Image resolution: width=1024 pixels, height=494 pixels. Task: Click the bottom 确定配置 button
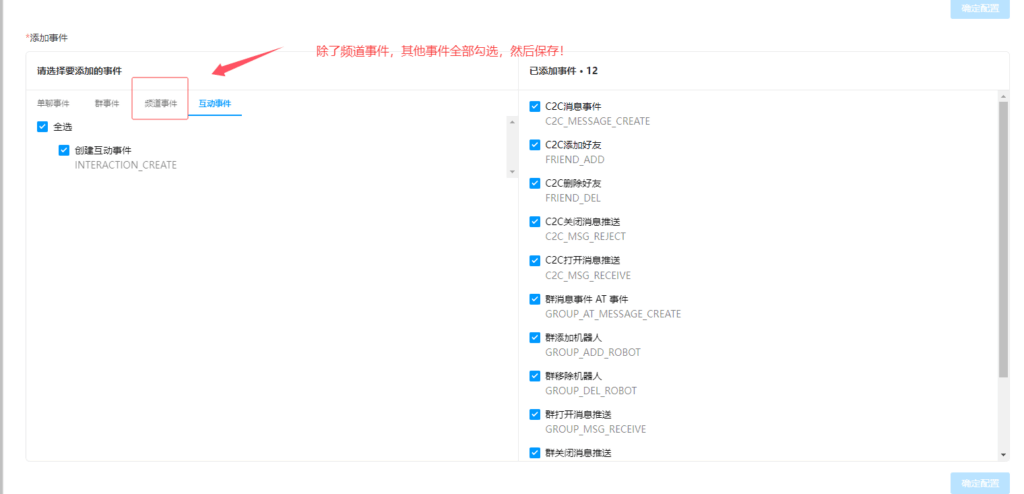coord(979,483)
